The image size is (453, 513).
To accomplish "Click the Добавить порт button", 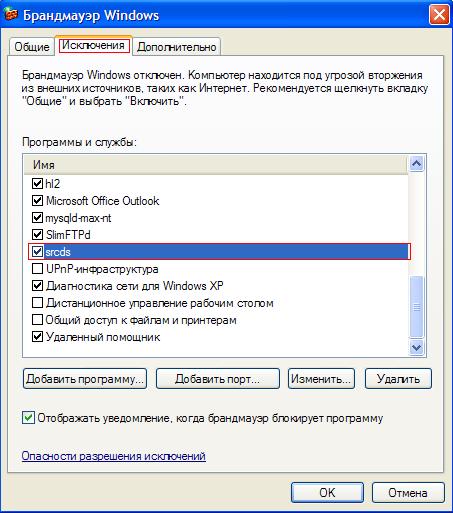I will [218, 379].
